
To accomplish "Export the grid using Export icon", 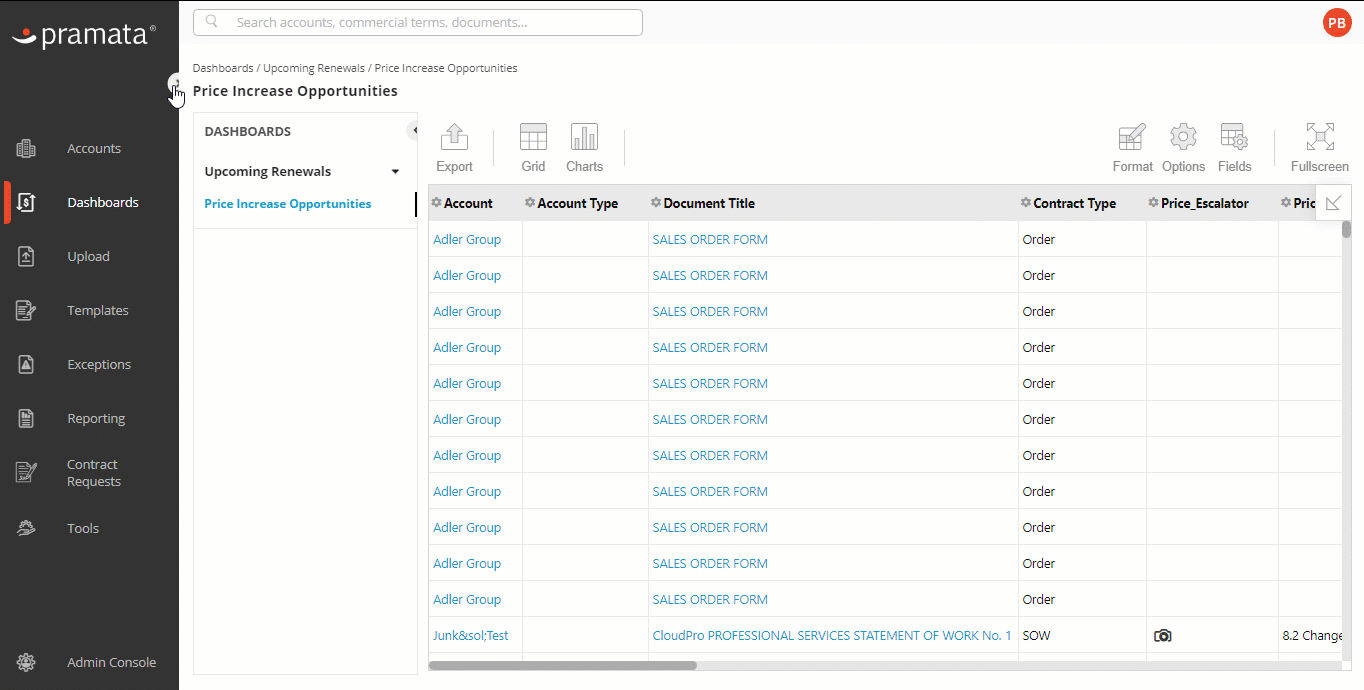I will (454, 138).
